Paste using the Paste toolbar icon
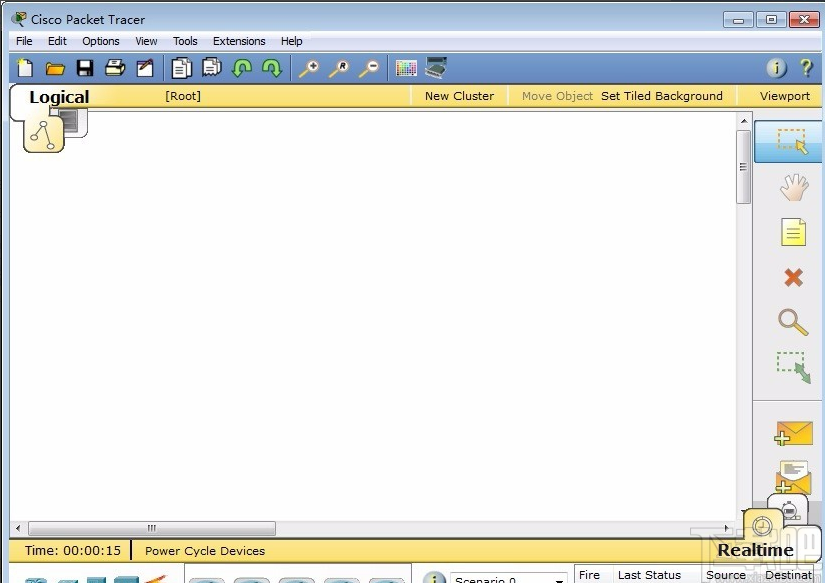Viewport: 825px width, 583px height. 212,68
